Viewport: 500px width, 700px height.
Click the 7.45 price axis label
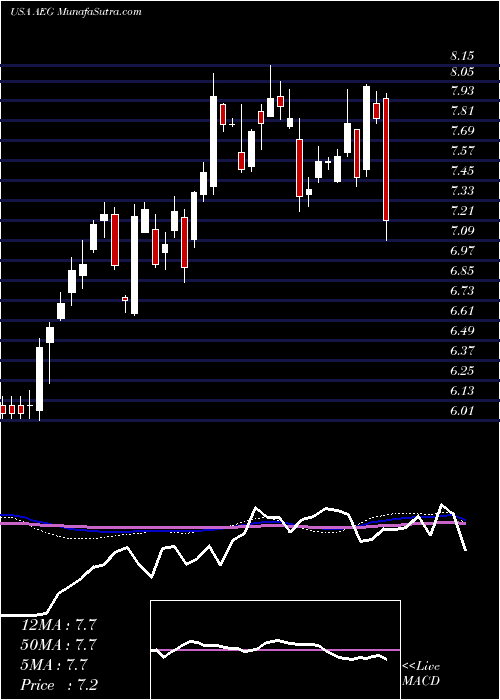(462, 171)
